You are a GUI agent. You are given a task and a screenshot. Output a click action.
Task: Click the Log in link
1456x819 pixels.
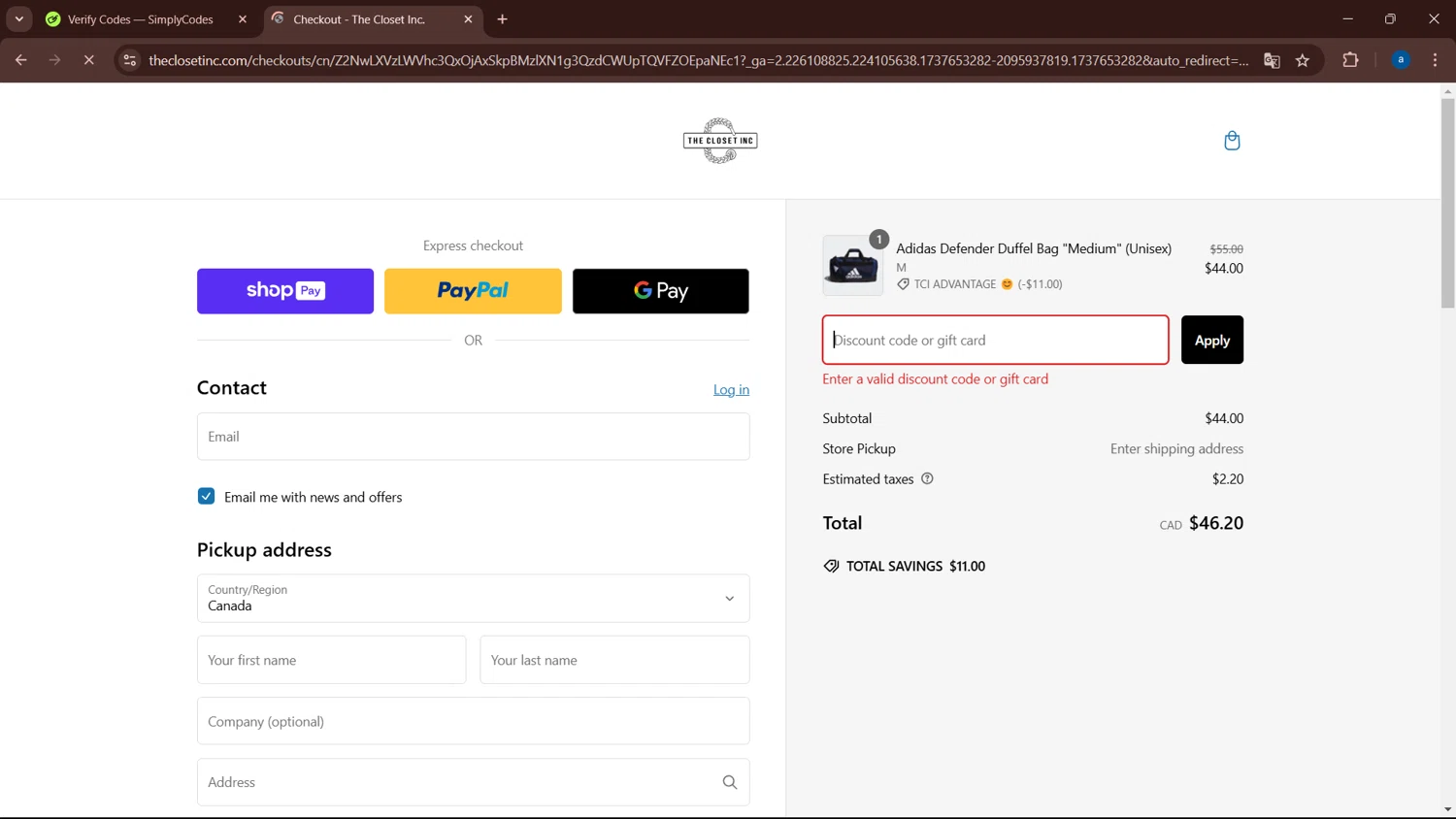(731, 389)
